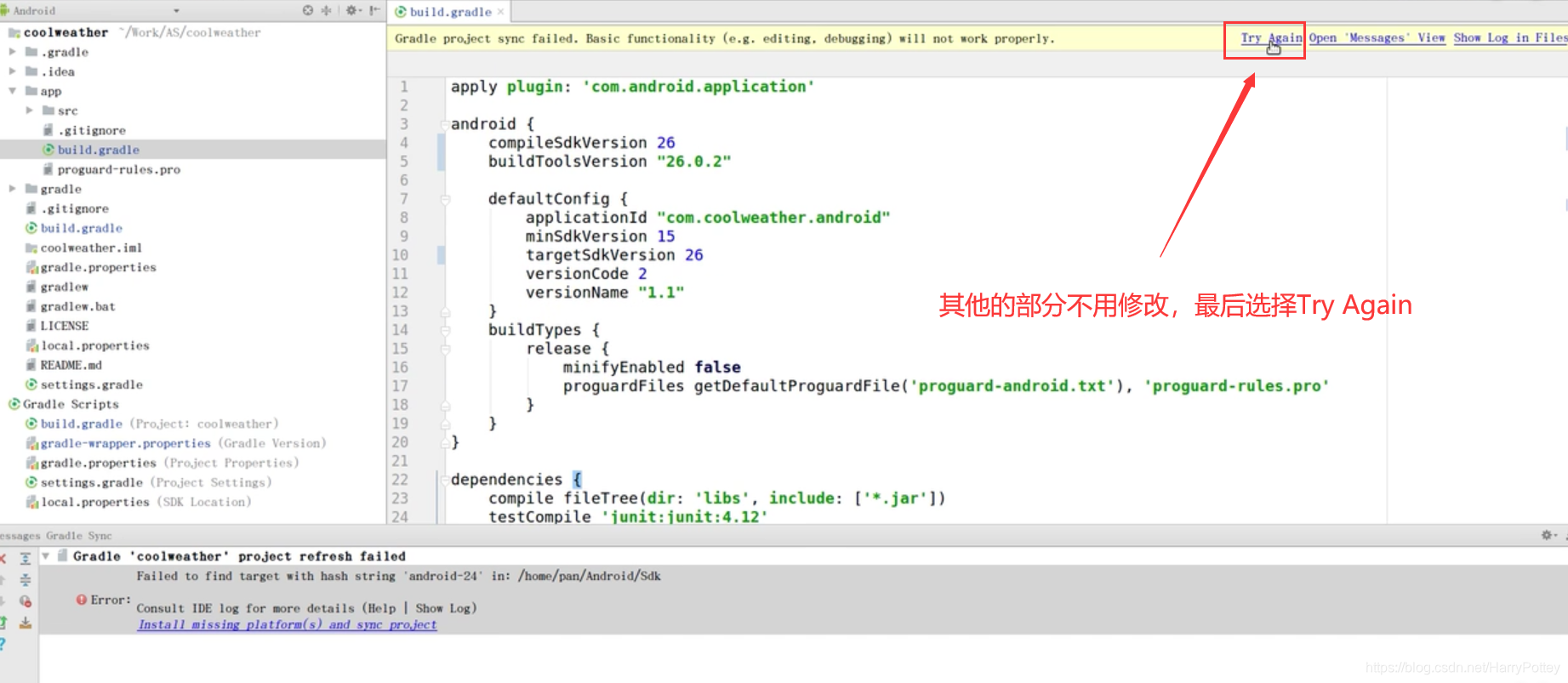Collapse the android block fold marker on line 3
The image size is (1568, 683).
pyautogui.click(x=444, y=124)
